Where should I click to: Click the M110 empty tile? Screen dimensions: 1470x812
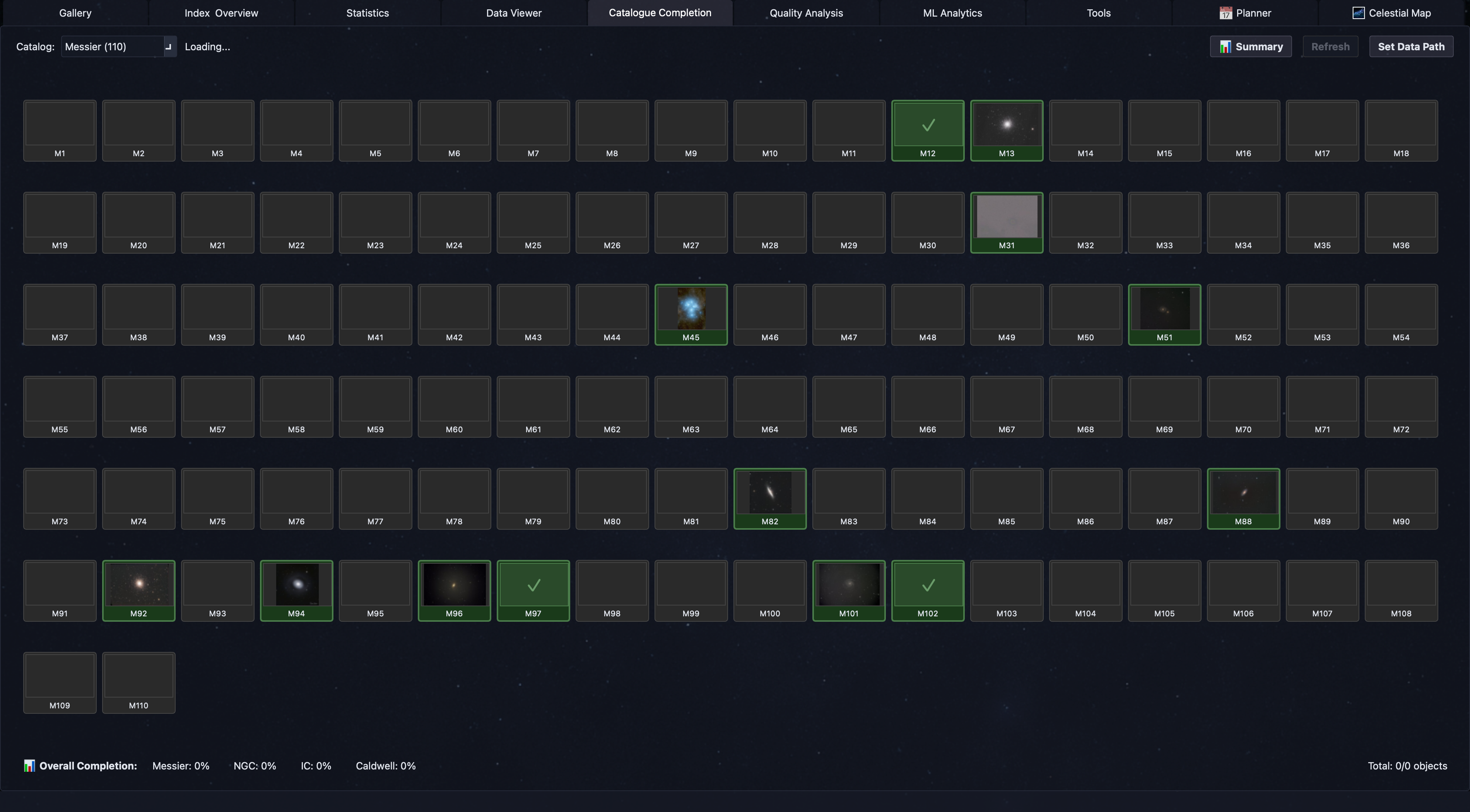click(138, 682)
